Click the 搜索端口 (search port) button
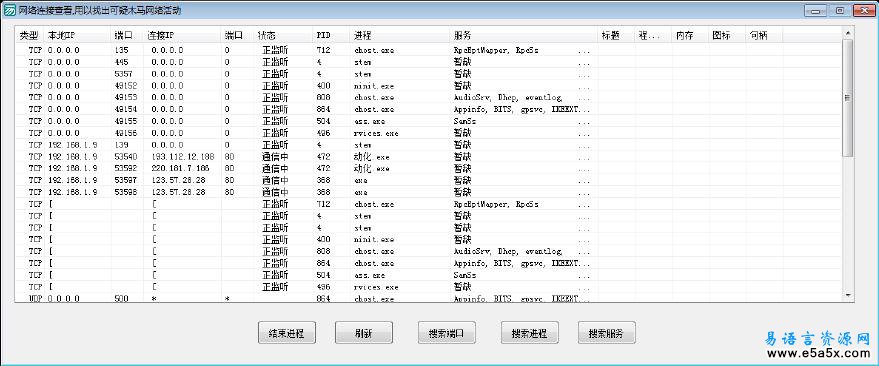 447,333
